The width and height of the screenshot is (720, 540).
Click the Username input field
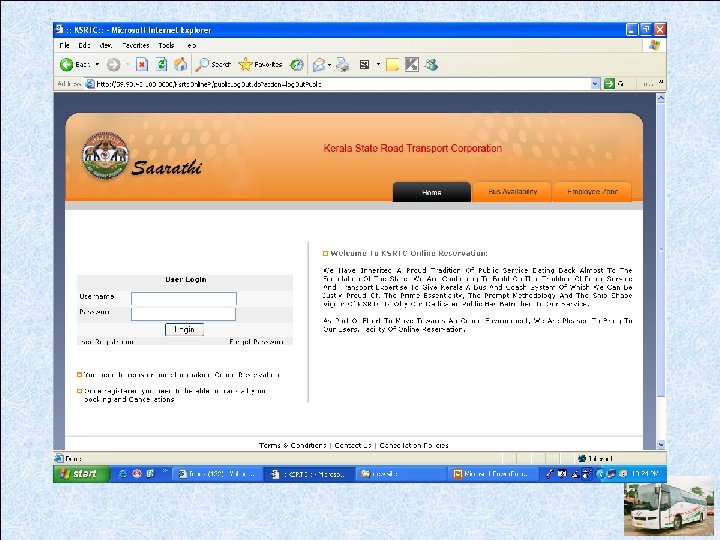coord(184,299)
